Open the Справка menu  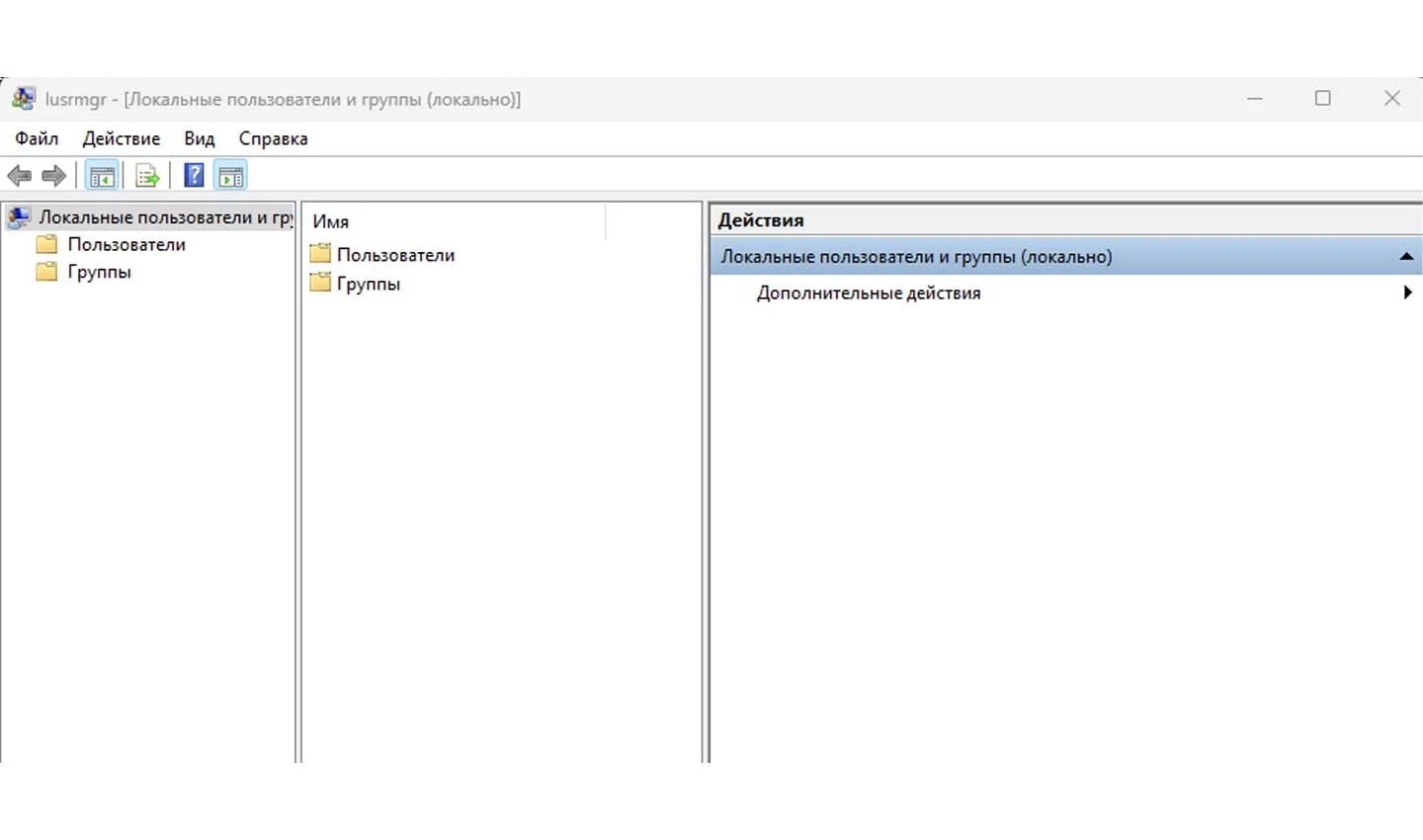274,138
